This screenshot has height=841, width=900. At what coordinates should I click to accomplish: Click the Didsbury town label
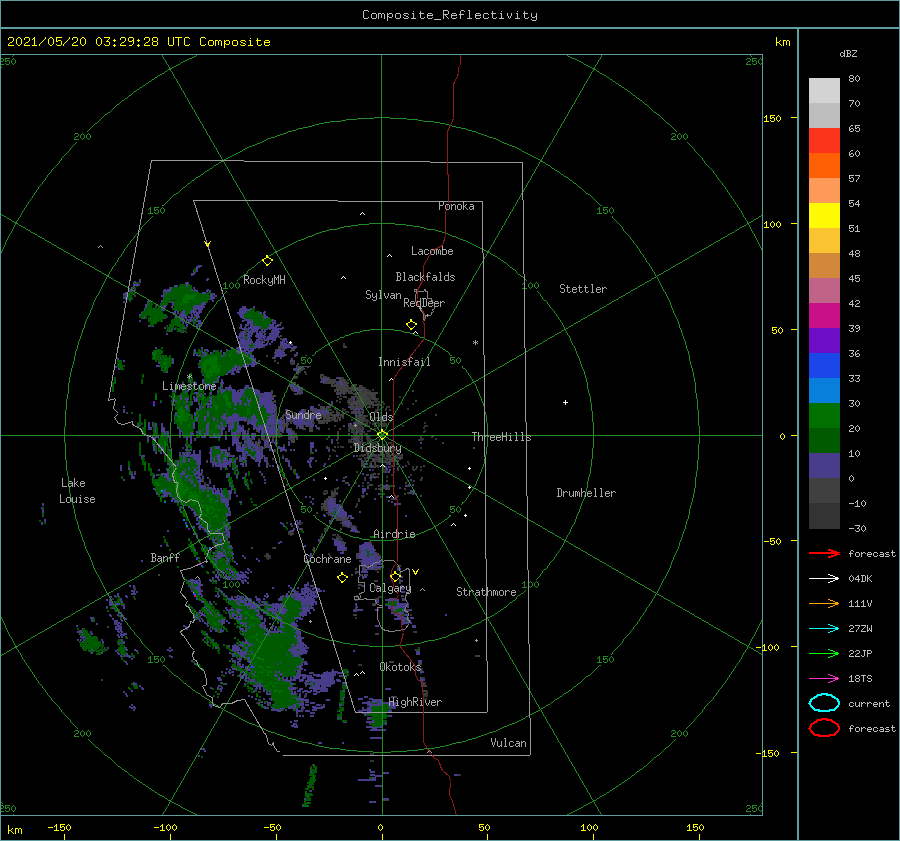coord(378,448)
